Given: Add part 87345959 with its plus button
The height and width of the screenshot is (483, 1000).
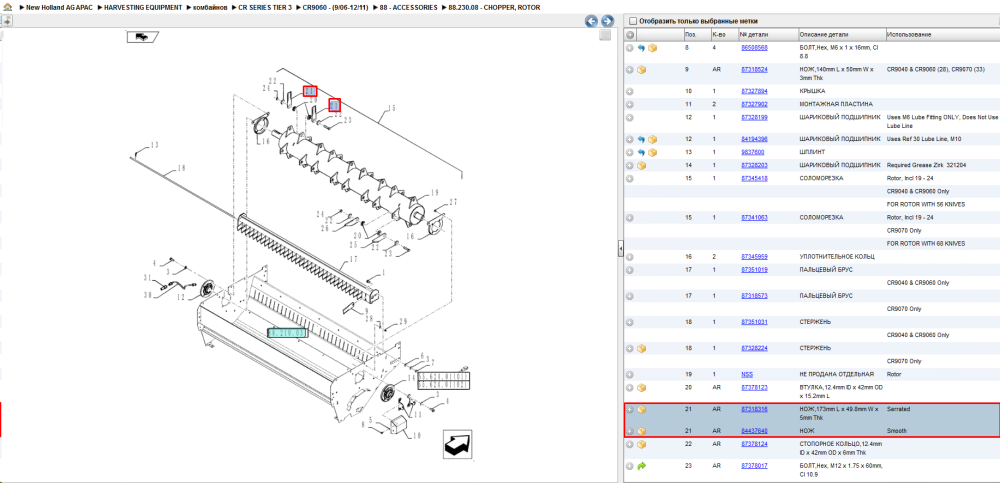Looking at the screenshot, I should [630, 256].
